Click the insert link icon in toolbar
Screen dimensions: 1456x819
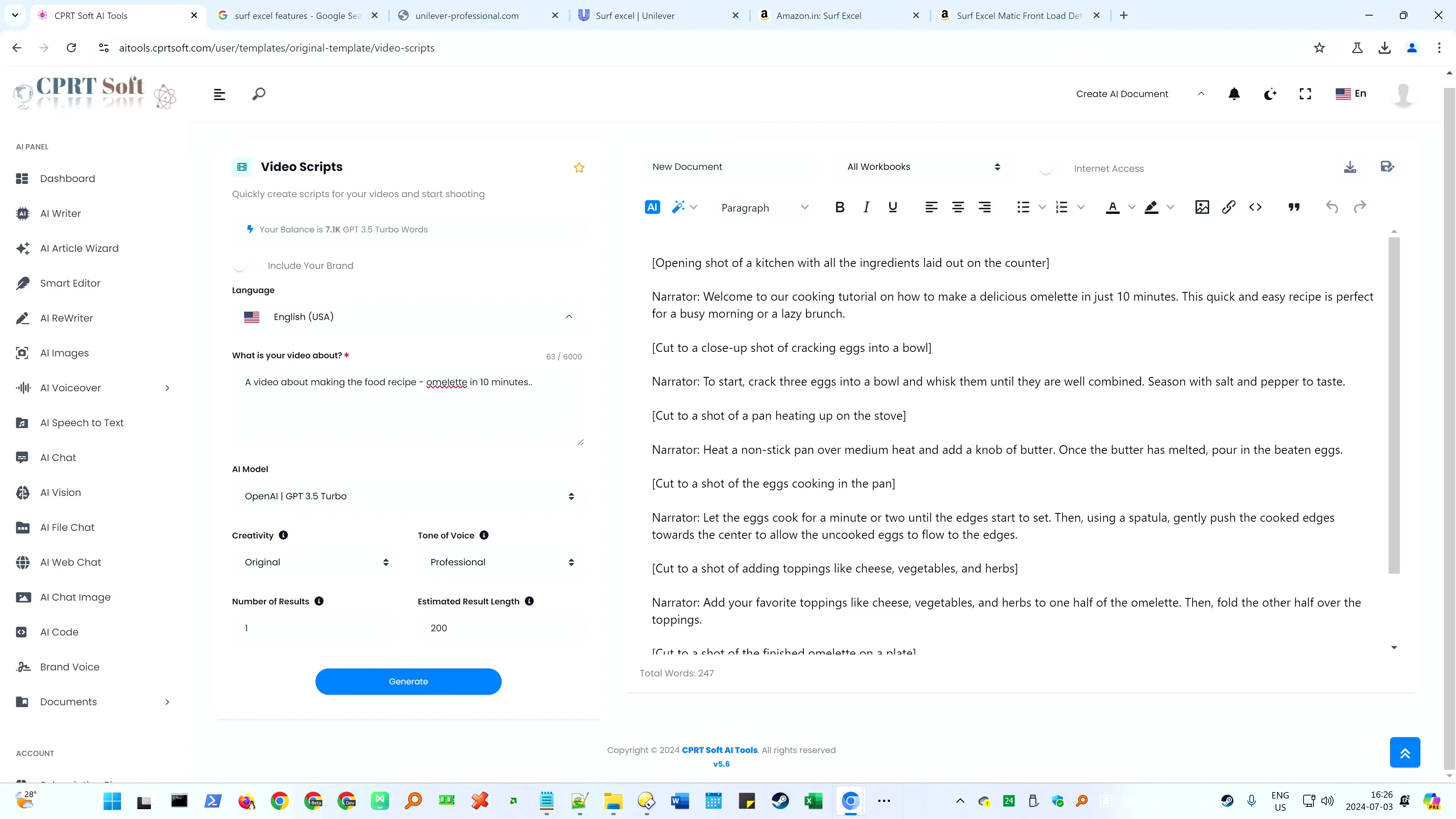click(x=1229, y=207)
